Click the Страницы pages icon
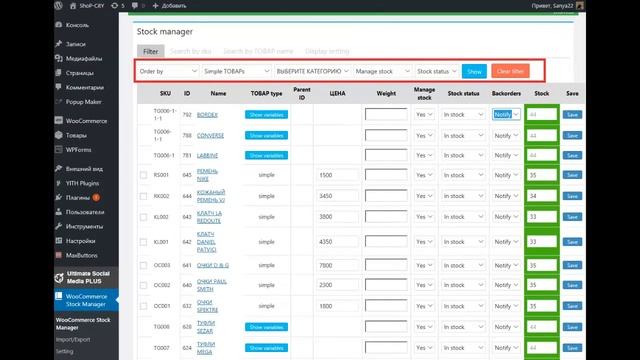Screen dimensions: 640x360 coord(59,73)
